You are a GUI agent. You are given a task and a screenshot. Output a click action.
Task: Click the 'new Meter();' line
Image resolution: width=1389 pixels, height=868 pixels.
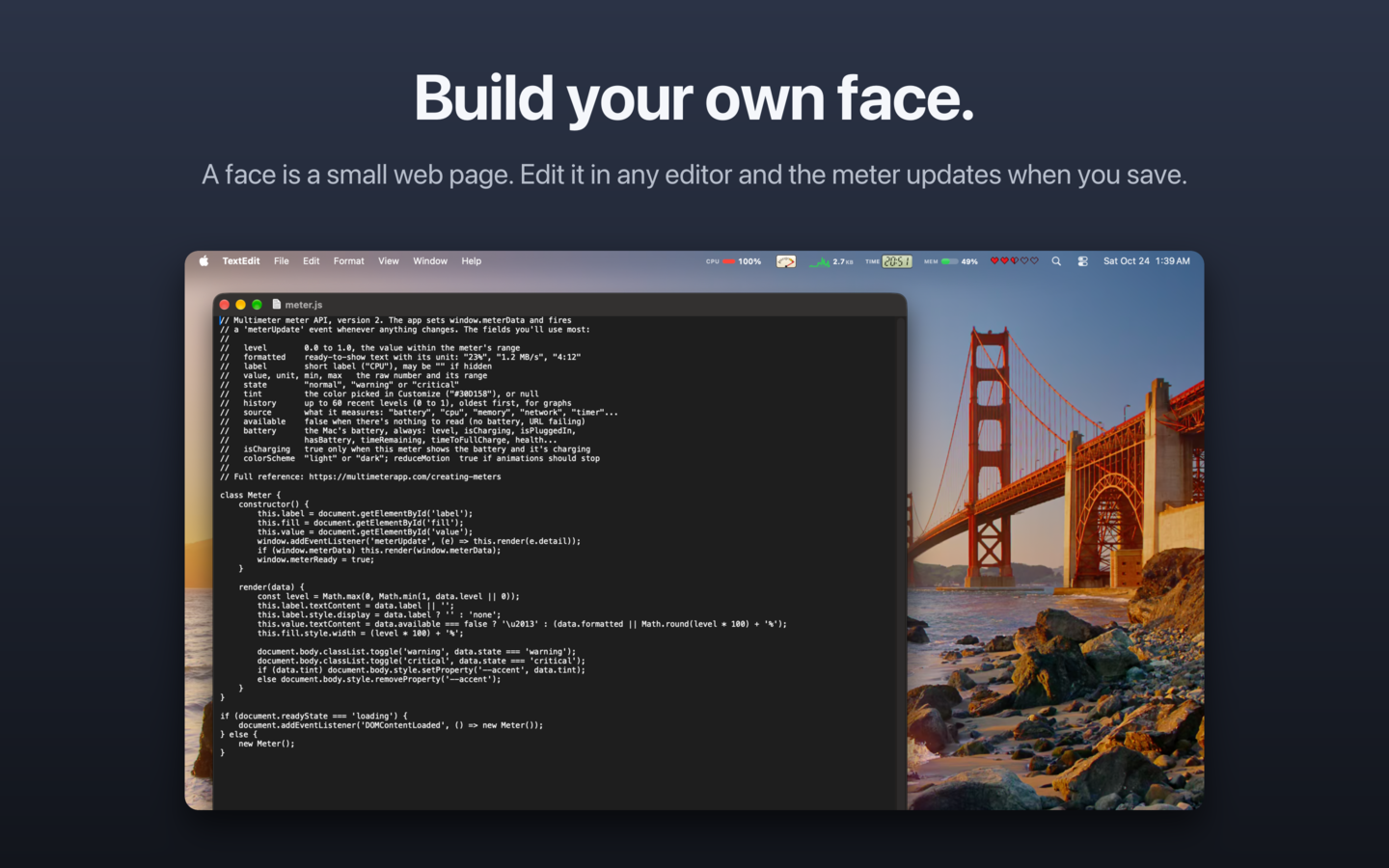tap(266, 744)
